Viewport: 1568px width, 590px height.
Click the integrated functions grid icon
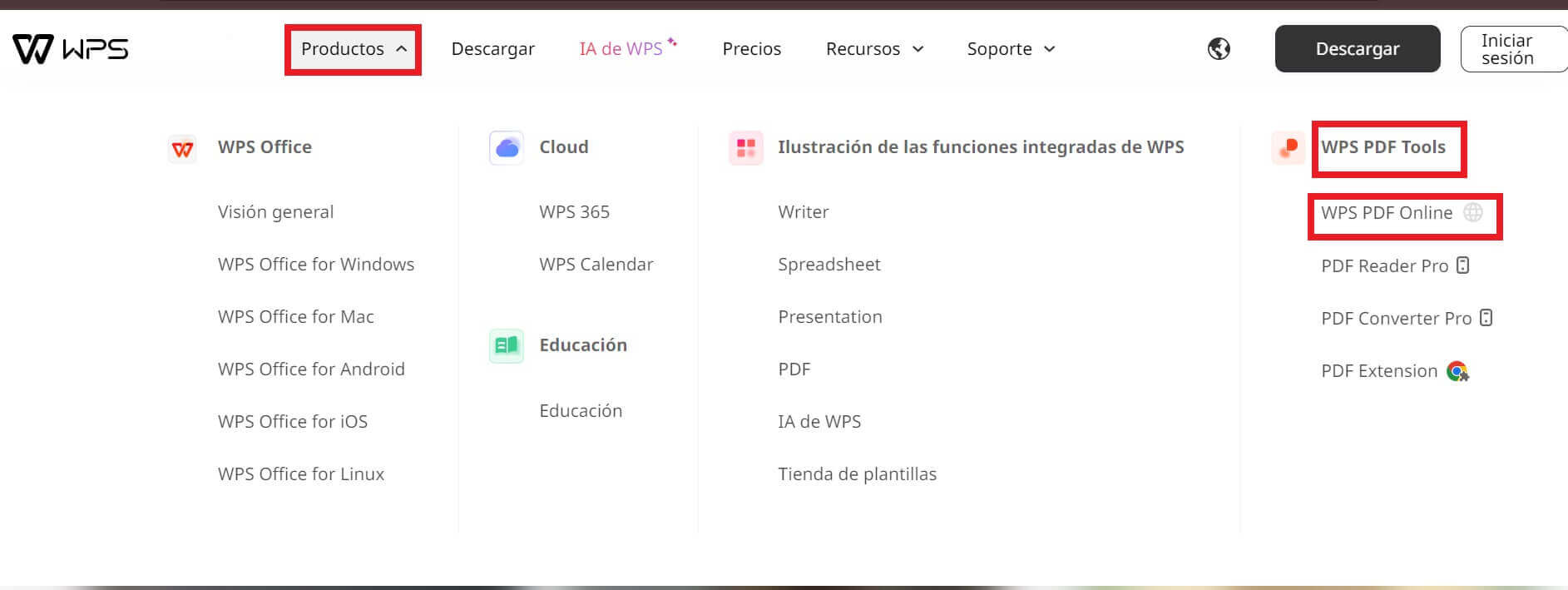click(x=745, y=148)
